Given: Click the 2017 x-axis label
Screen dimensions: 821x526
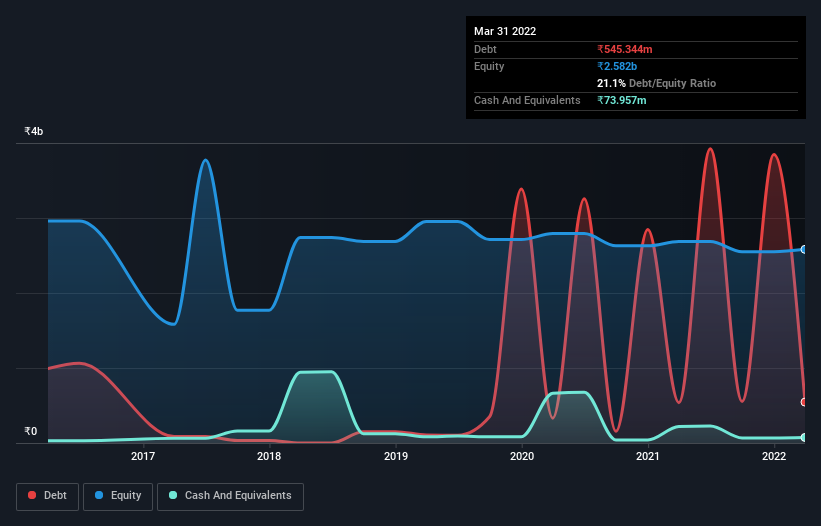Looking at the screenshot, I should click(x=143, y=456).
